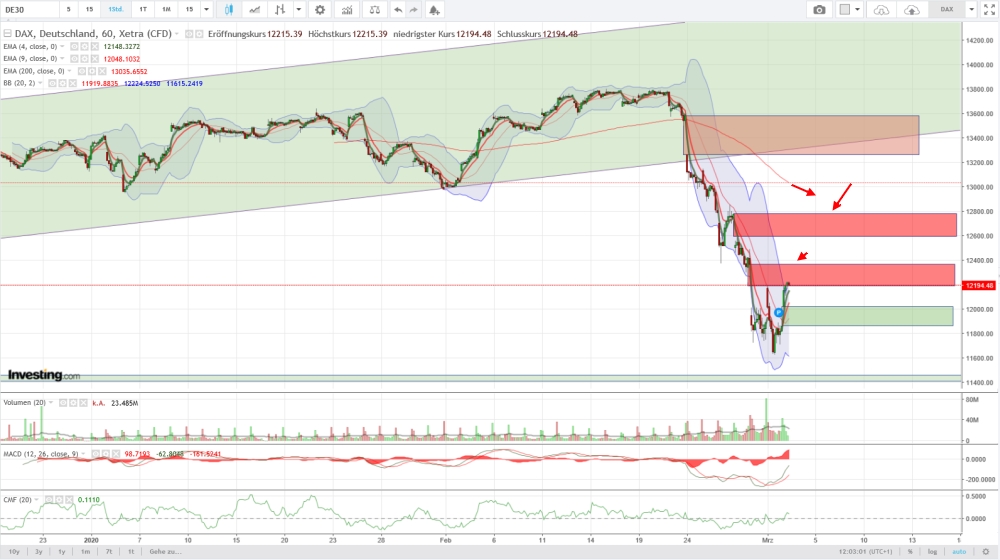Toggle visibility of EMA 9
This screenshot has height=560, width=1000.
[74, 59]
